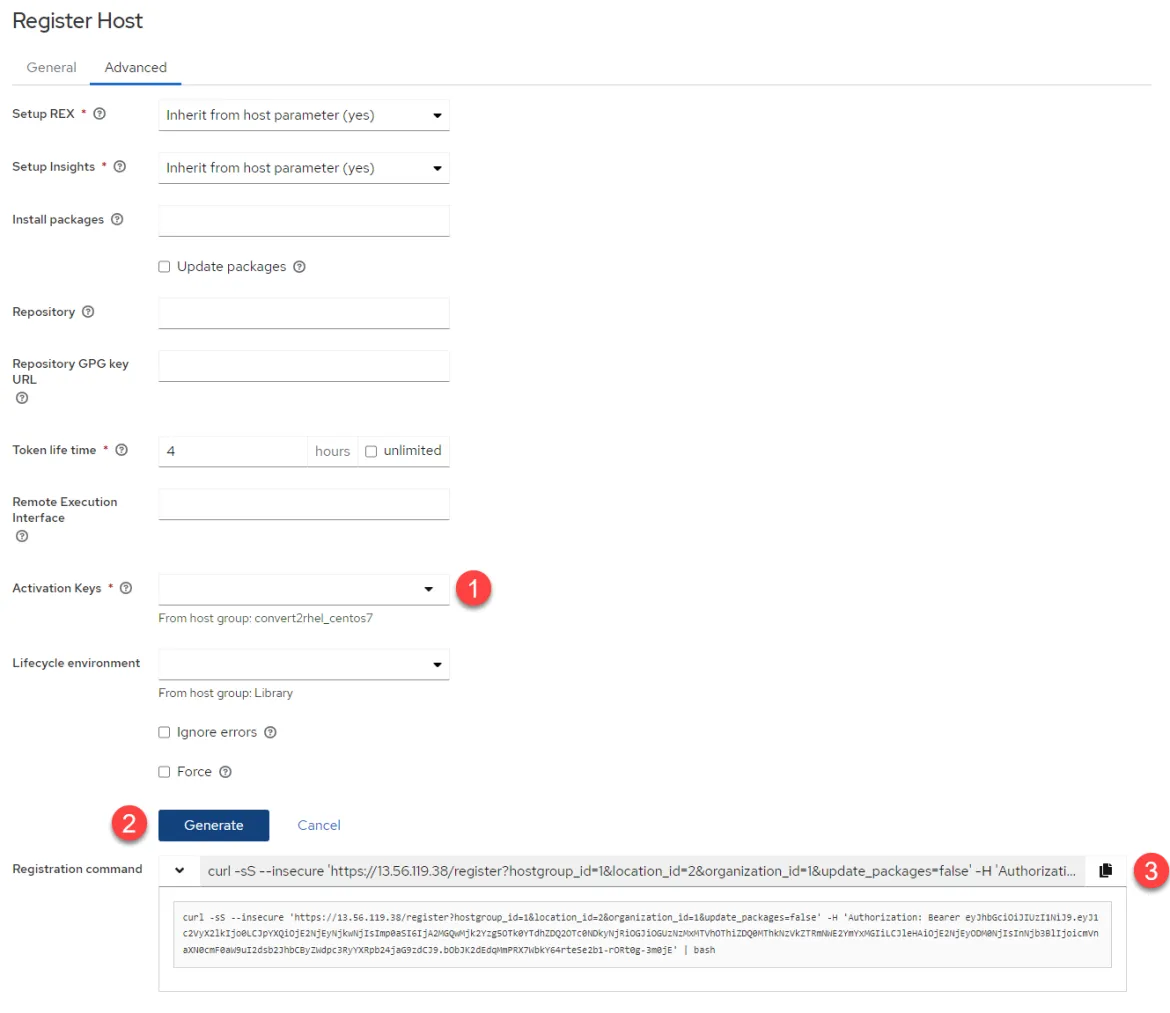Open the Lifecycle environment dropdown
This screenshot has width=1170, height=1013.
coord(304,664)
